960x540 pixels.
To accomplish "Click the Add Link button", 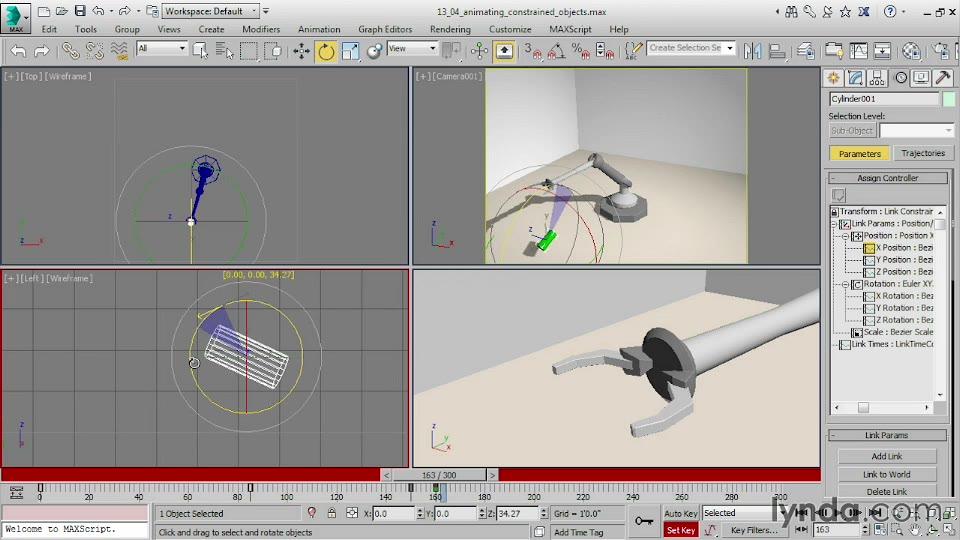I will tap(887, 456).
